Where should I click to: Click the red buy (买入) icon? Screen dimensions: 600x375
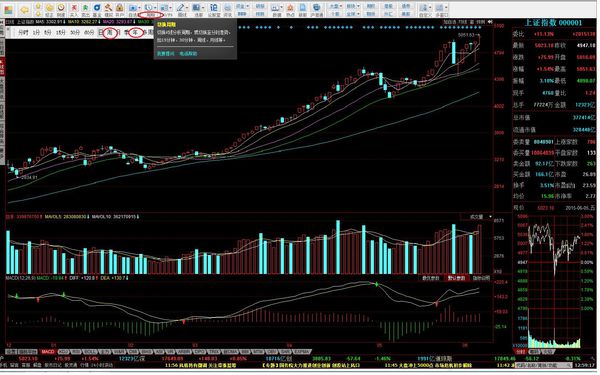[x=74, y=8]
